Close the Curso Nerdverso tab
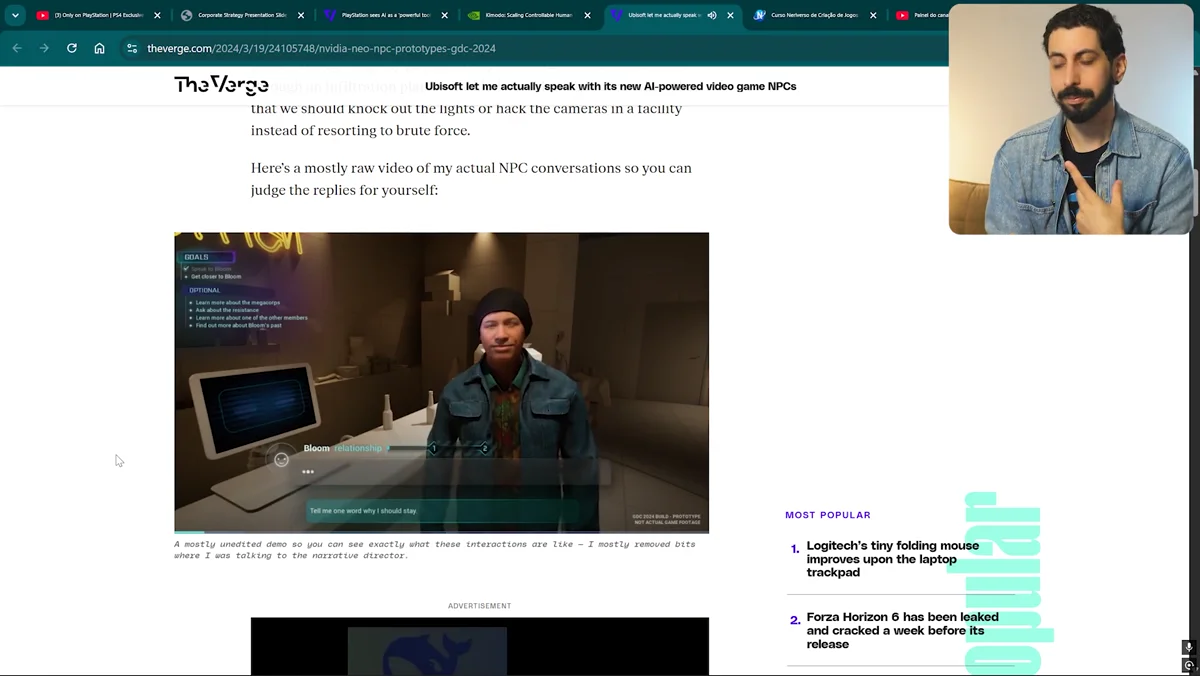The width and height of the screenshot is (1200, 676). coord(874,15)
